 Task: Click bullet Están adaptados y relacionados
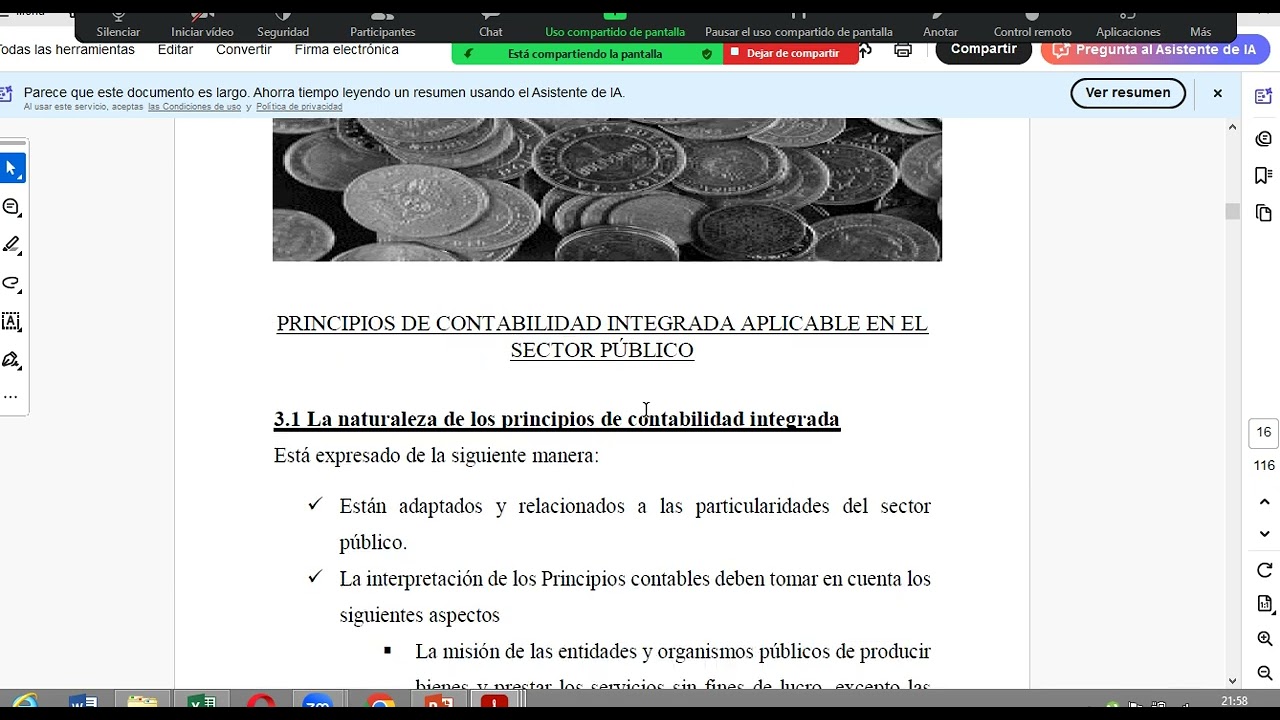635,524
